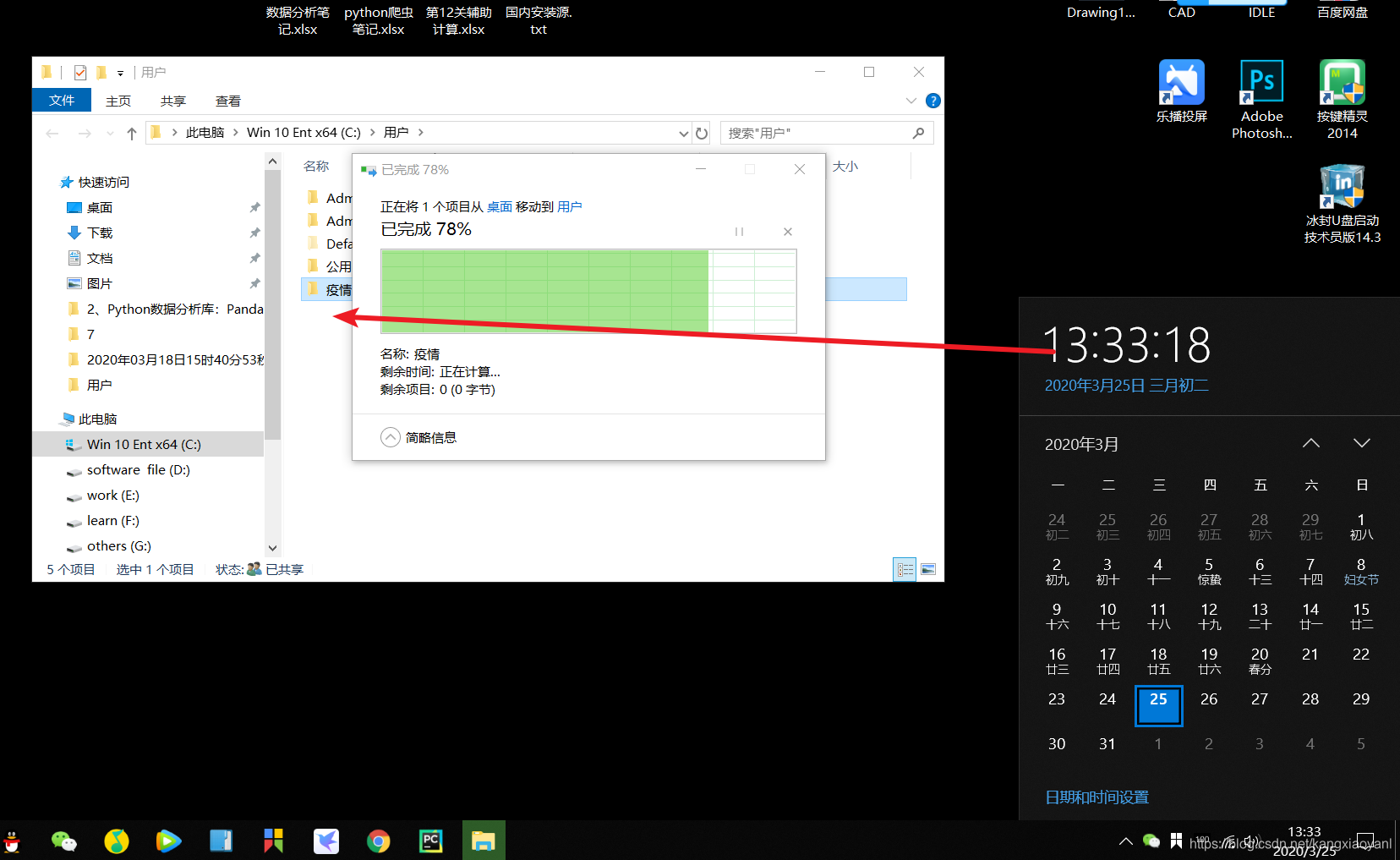Show next month in the calendar
Viewport: 1400px width, 860px height.
coord(1361,443)
